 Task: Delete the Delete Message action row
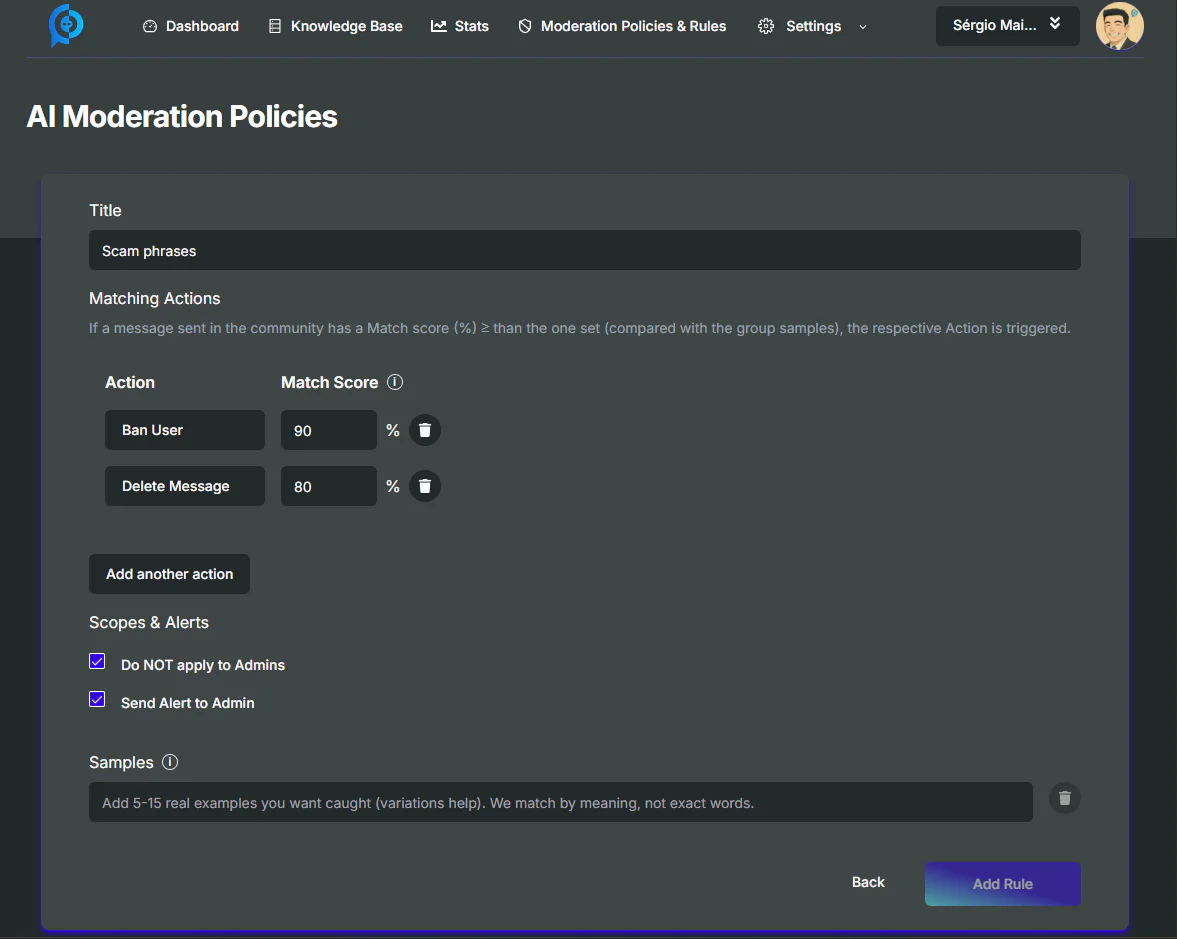coord(424,486)
